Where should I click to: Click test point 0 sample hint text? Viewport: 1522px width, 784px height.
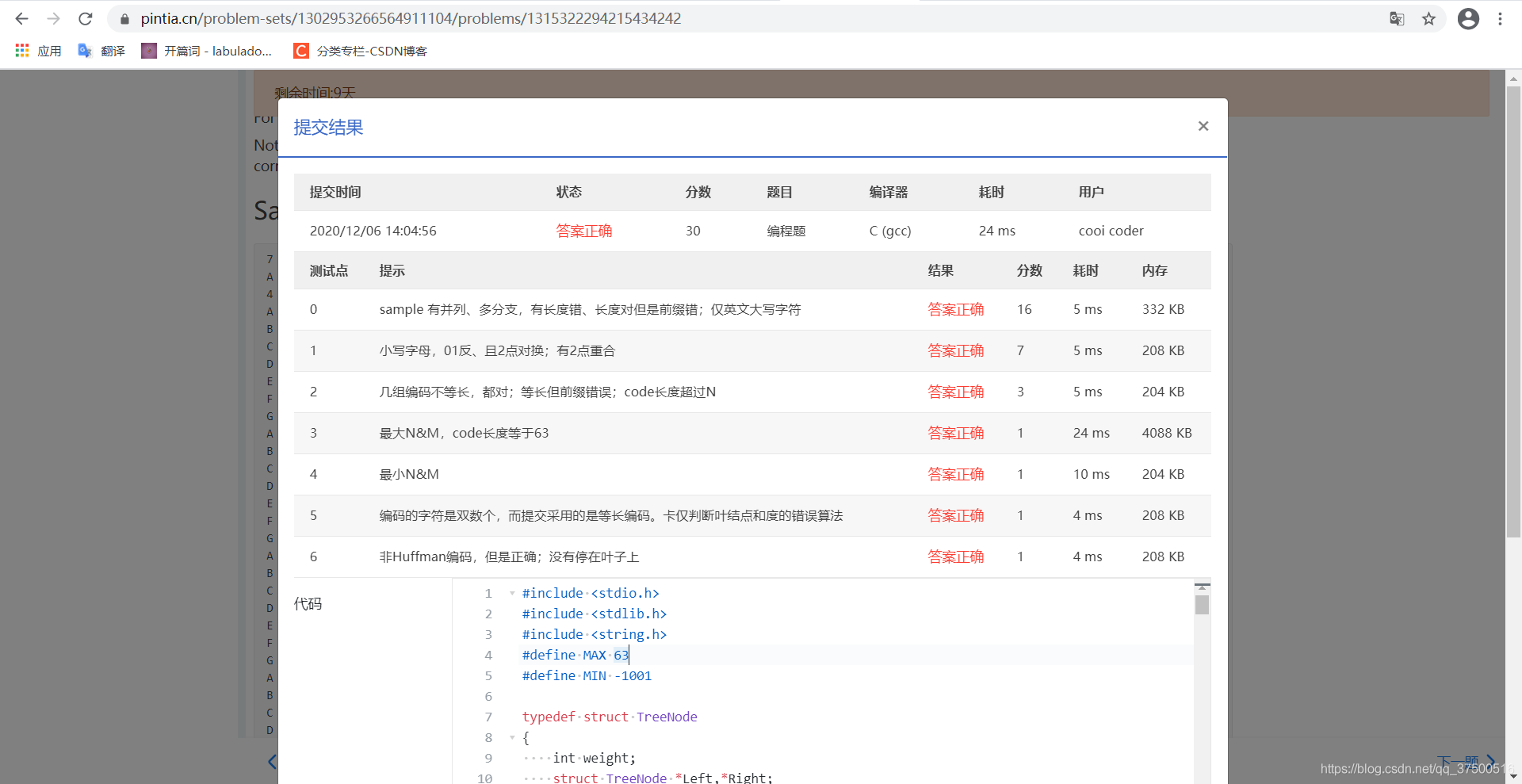pos(590,309)
